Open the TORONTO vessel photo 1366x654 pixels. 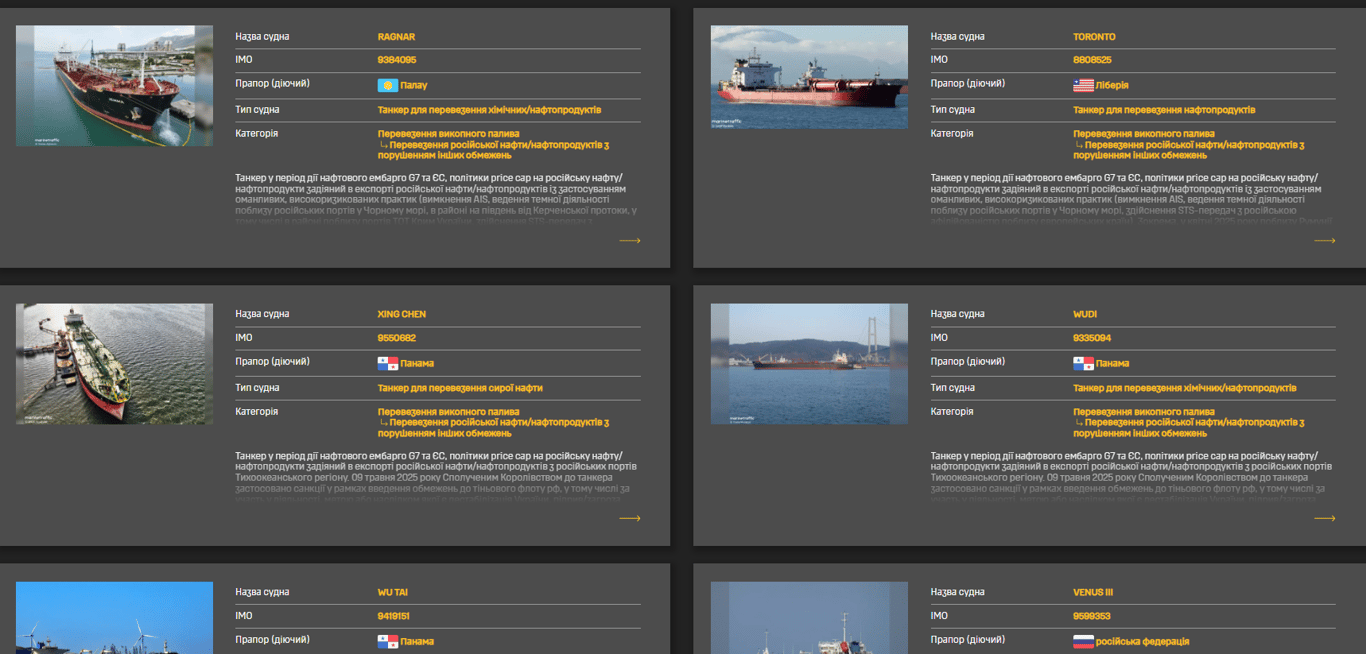click(809, 77)
